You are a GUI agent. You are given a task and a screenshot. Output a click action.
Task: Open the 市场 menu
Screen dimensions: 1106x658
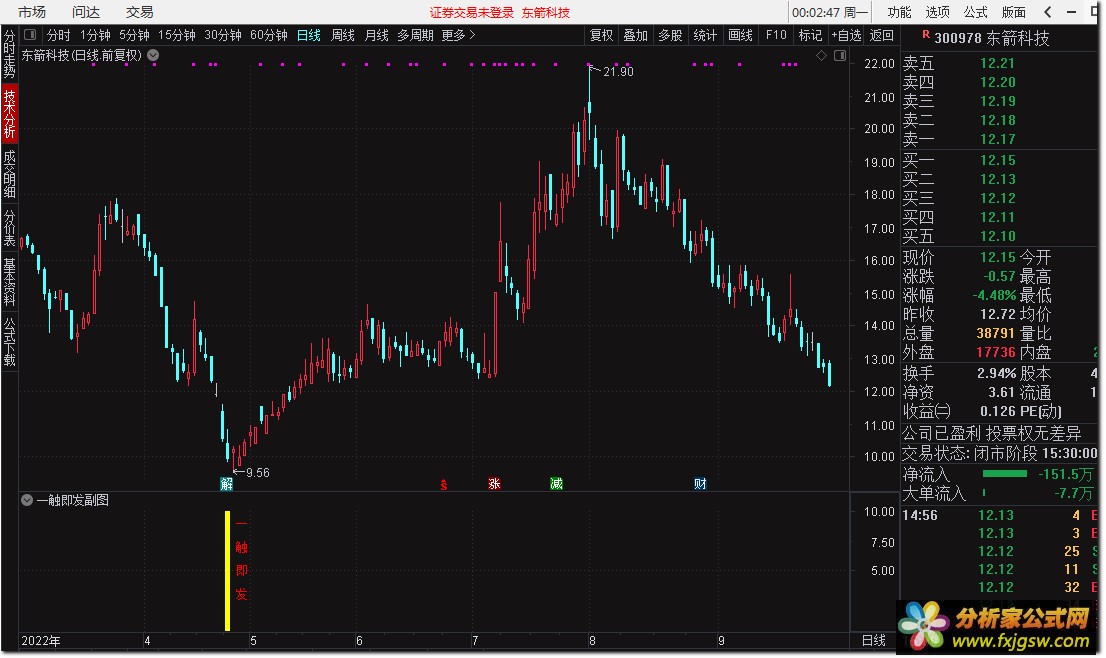tap(32, 12)
